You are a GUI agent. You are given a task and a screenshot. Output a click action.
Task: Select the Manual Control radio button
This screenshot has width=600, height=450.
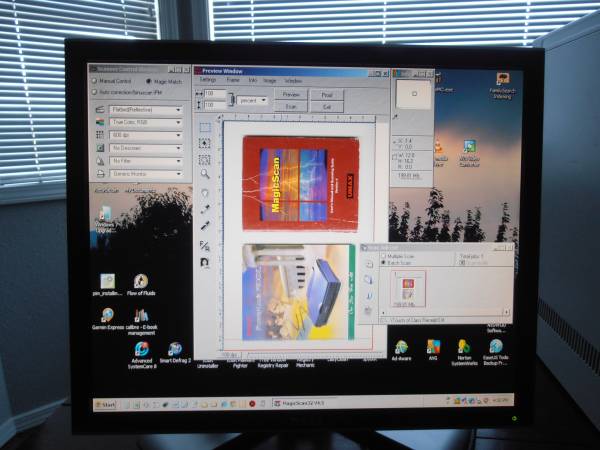95,81
